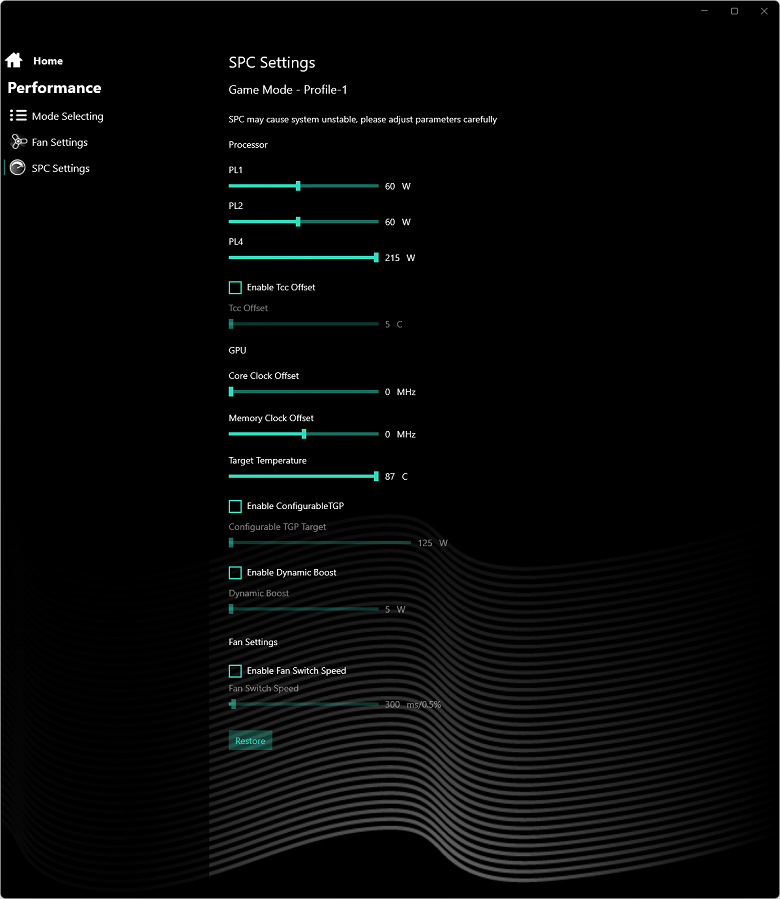This screenshot has width=780, height=899.
Task: Click the Target Temperature slider
Action: (303, 476)
